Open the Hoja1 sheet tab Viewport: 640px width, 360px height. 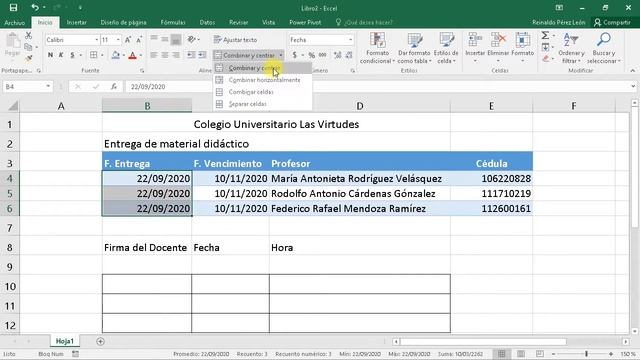64,341
